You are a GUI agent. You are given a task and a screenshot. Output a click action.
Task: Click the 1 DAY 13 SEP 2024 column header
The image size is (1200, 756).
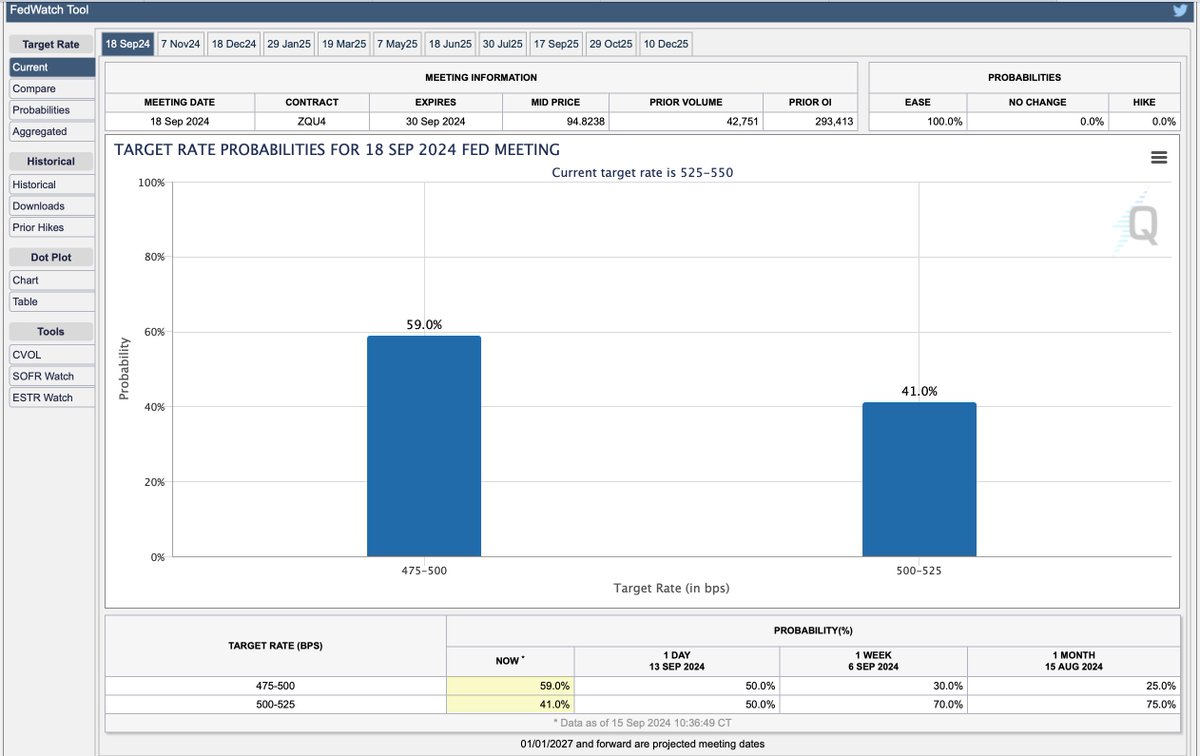[x=677, y=660]
